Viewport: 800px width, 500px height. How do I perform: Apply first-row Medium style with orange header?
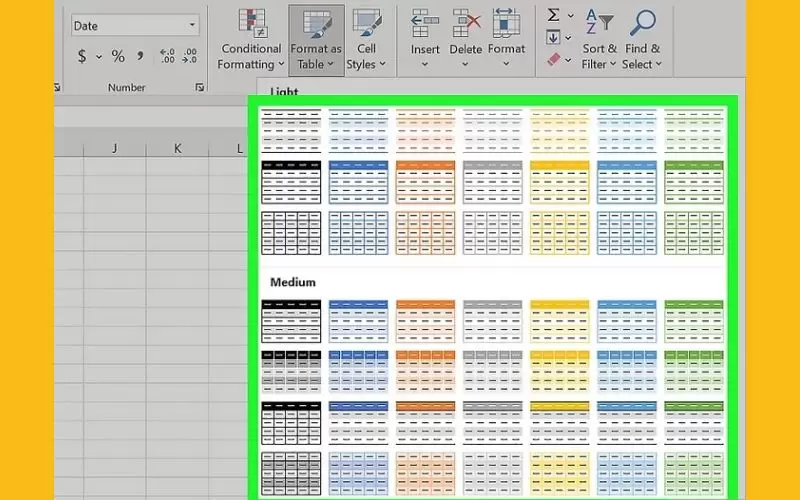pyautogui.click(x=425, y=321)
